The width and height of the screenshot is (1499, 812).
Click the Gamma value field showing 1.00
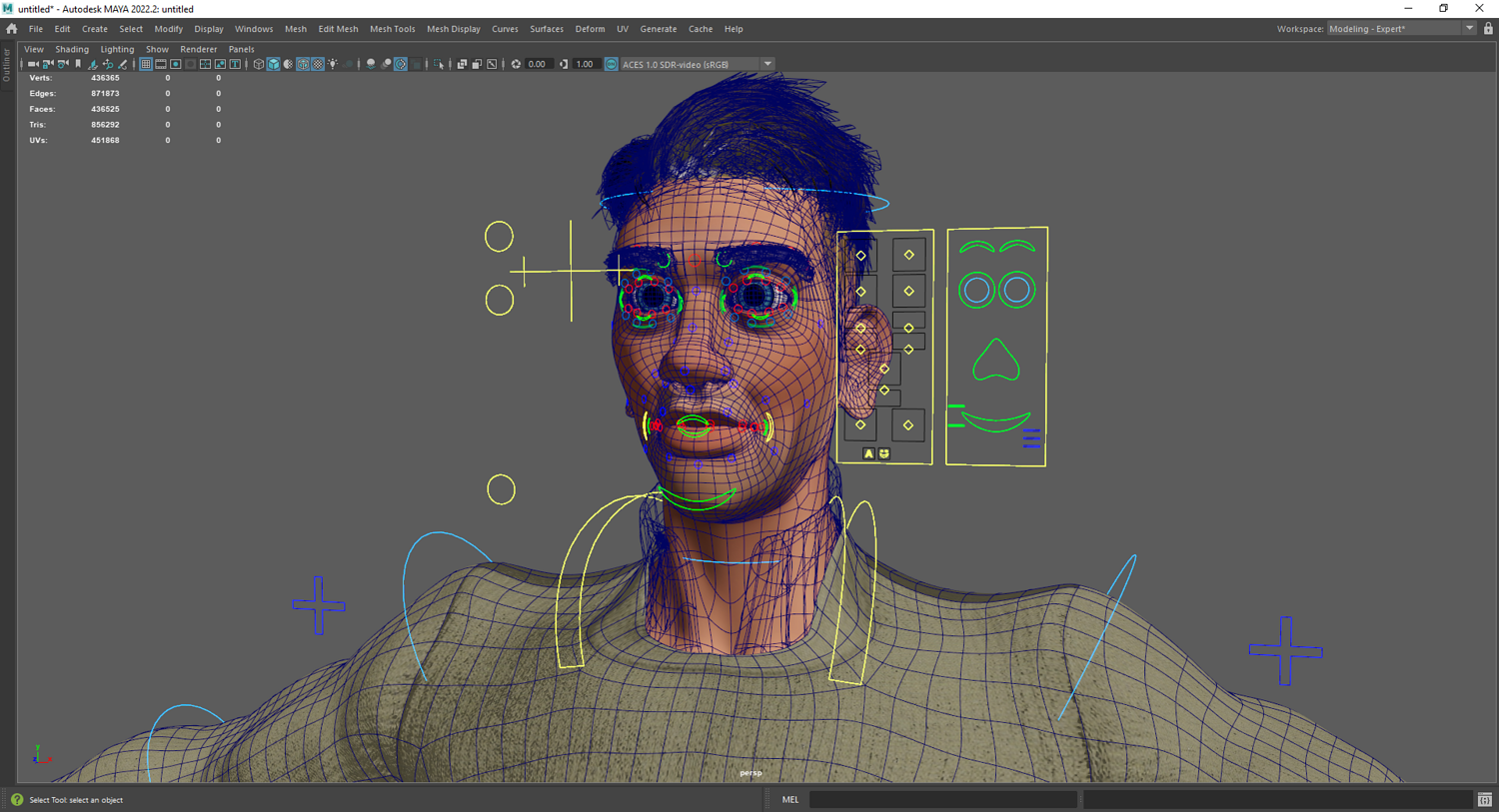point(586,64)
